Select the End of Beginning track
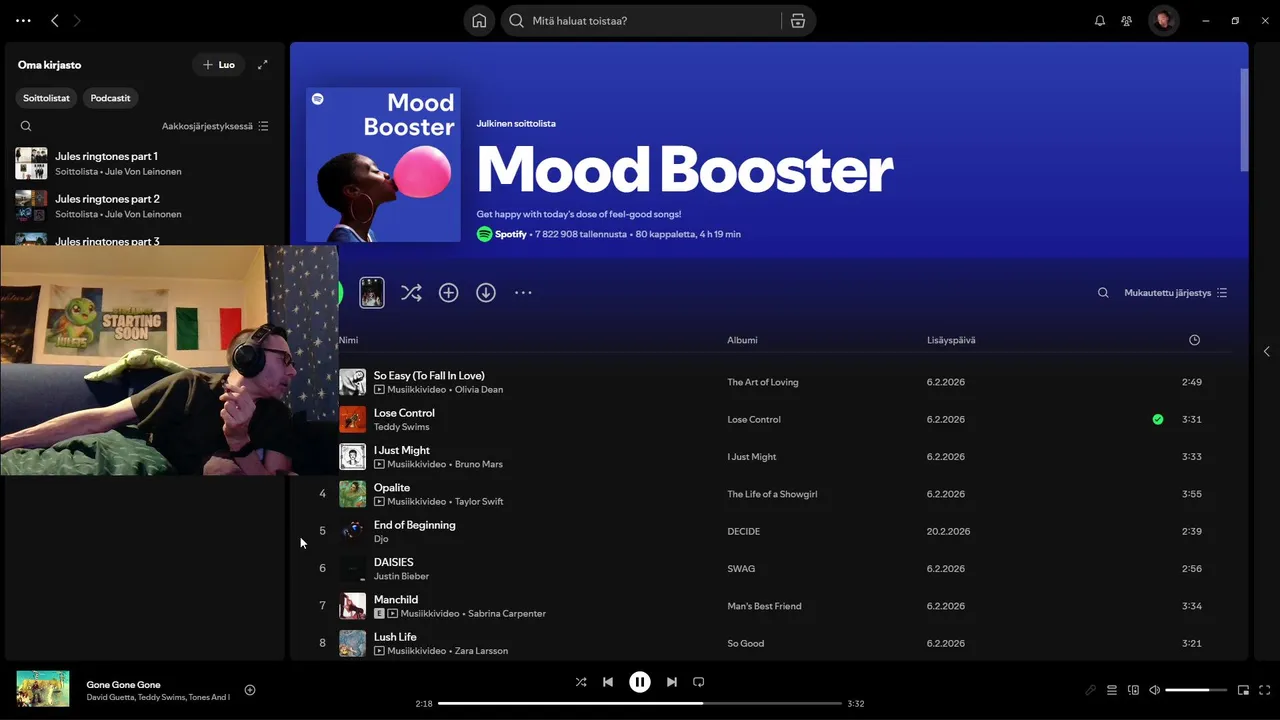This screenshot has height=720, width=1280. (x=415, y=525)
